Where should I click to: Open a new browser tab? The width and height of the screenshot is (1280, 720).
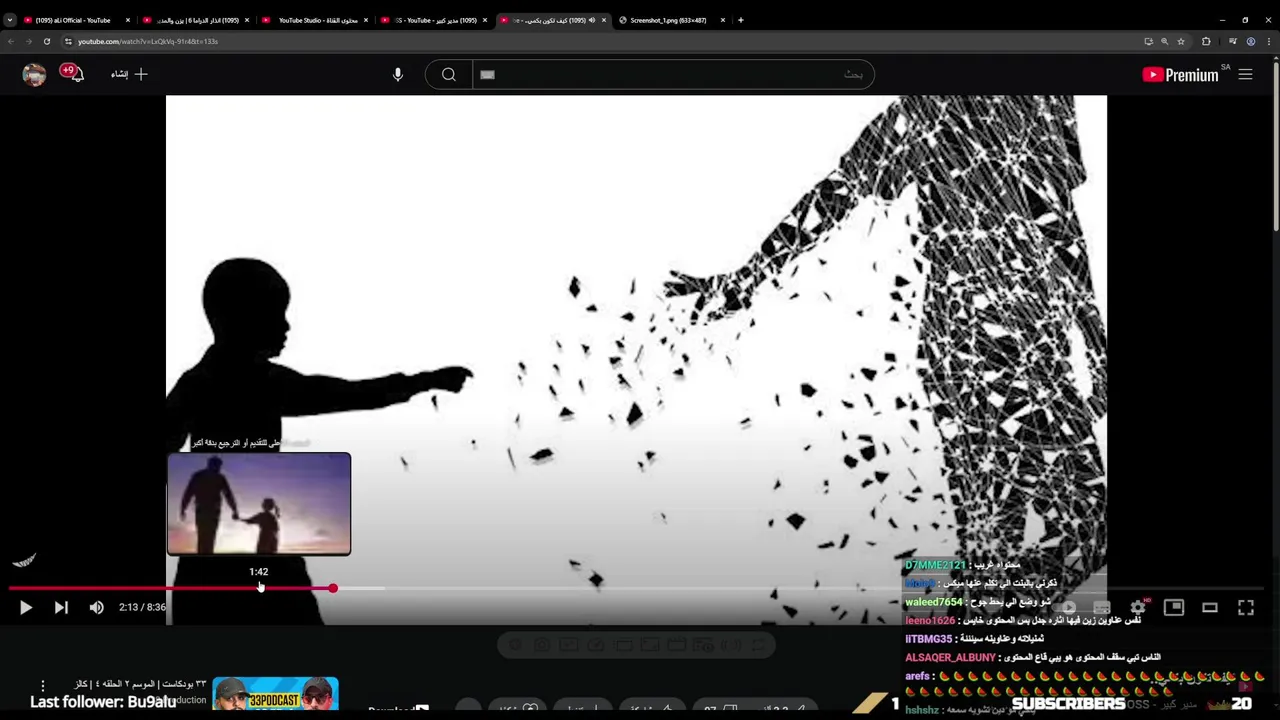(x=740, y=20)
